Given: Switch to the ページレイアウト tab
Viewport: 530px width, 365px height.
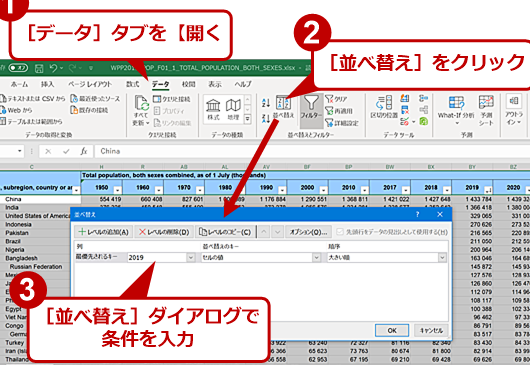Looking at the screenshot, I should tap(90, 84).
